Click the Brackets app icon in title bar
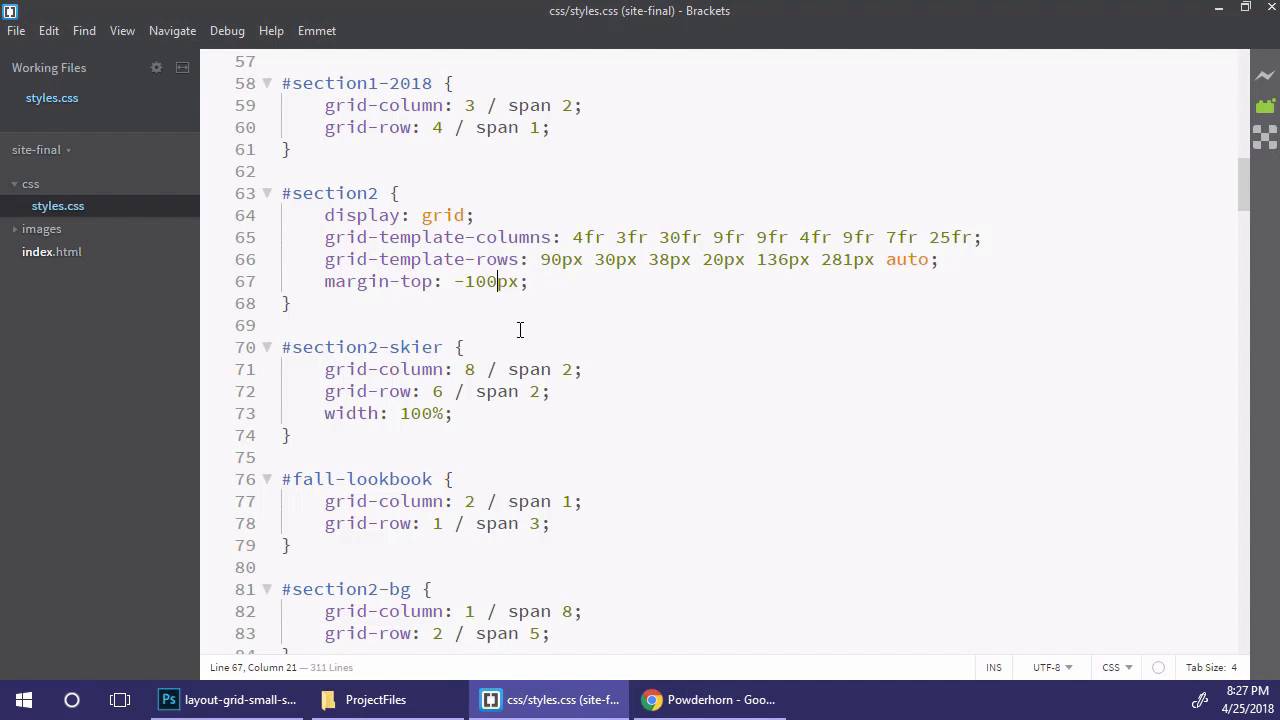This screenshot has height=720, width=1280. 10,11
